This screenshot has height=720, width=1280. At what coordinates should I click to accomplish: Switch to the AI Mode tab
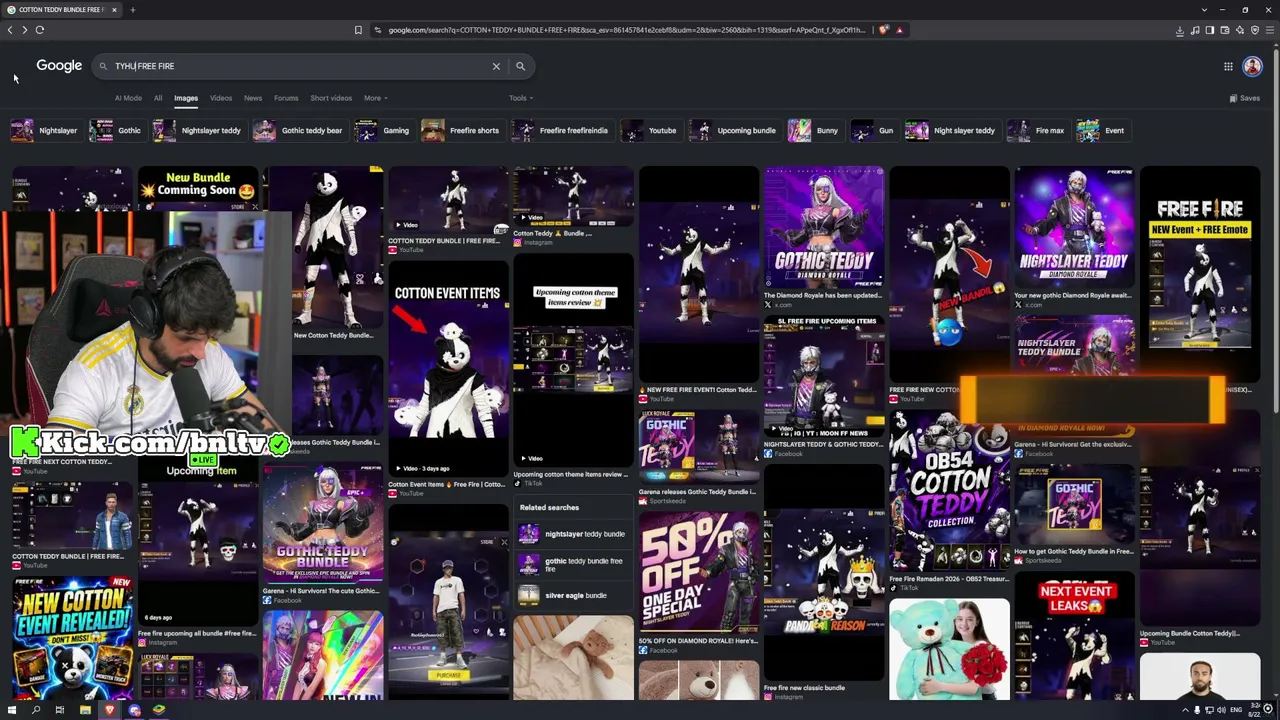tap(128, 98)
